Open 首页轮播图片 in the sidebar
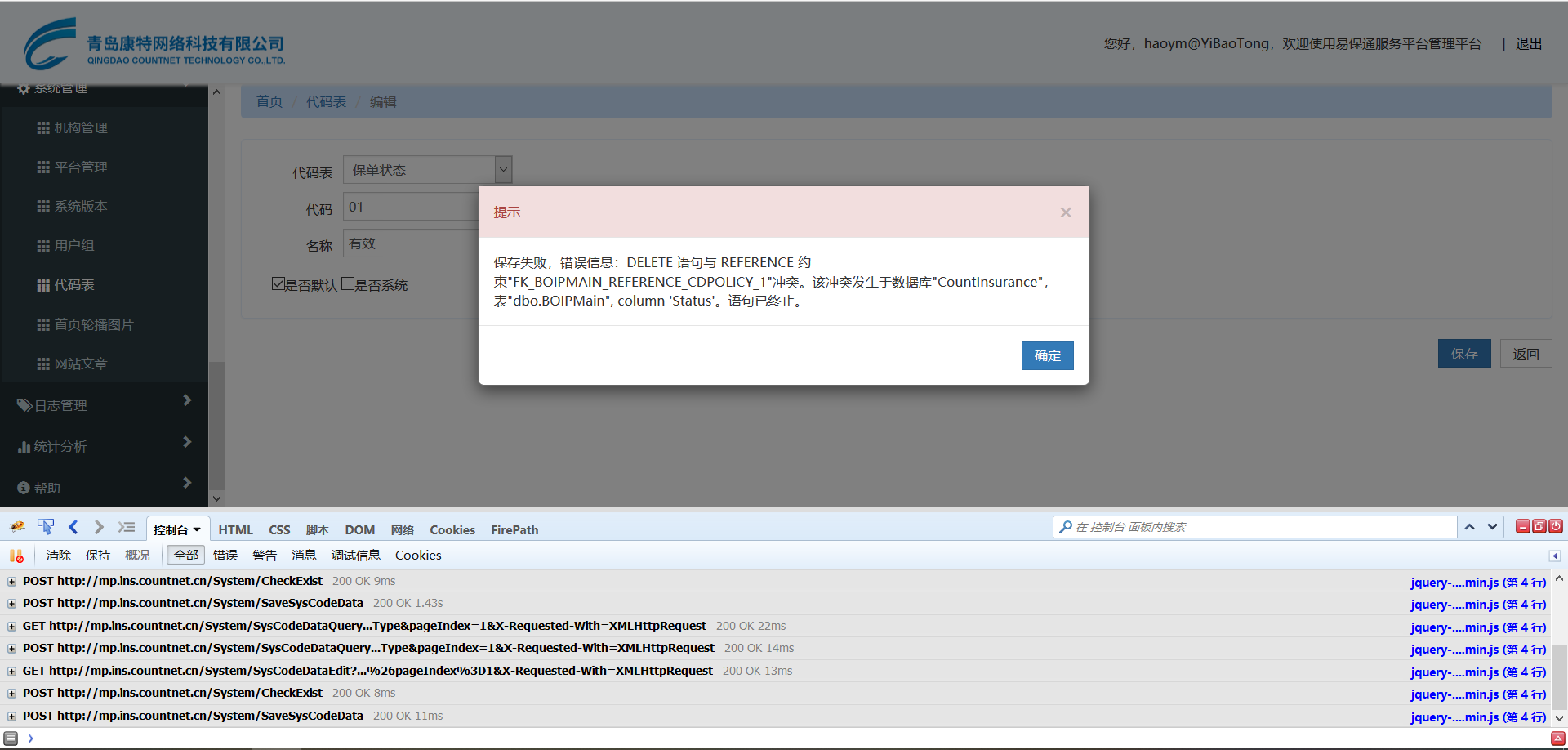 (94, 324)
